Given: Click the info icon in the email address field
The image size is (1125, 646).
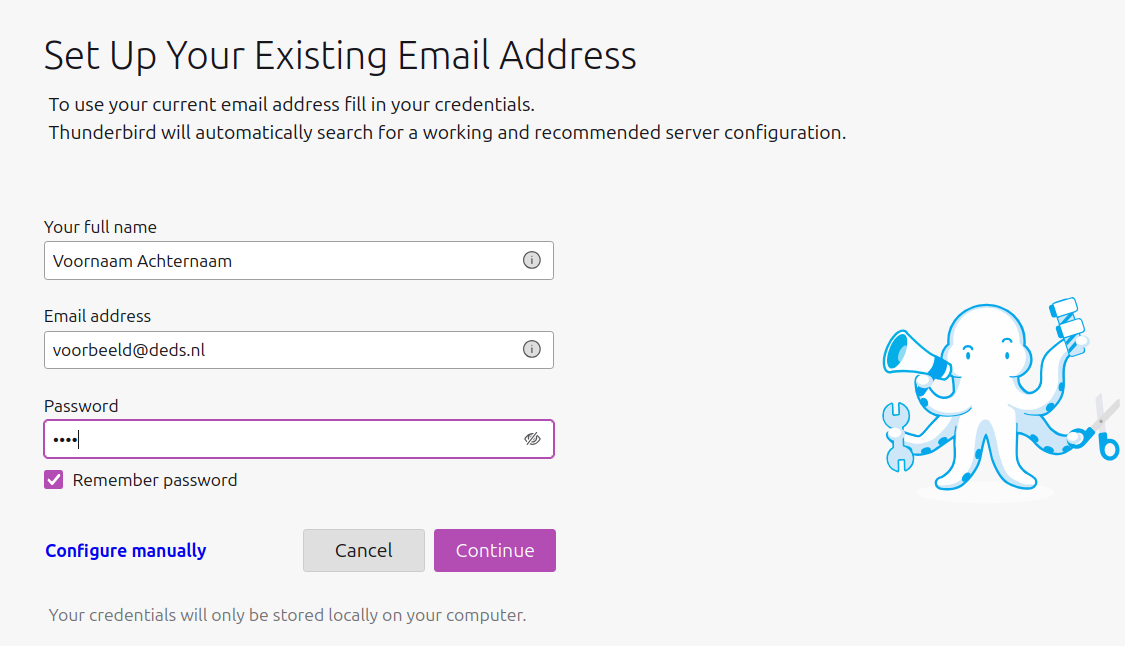Looking at the screenshot, I should [x=532, y=349].
